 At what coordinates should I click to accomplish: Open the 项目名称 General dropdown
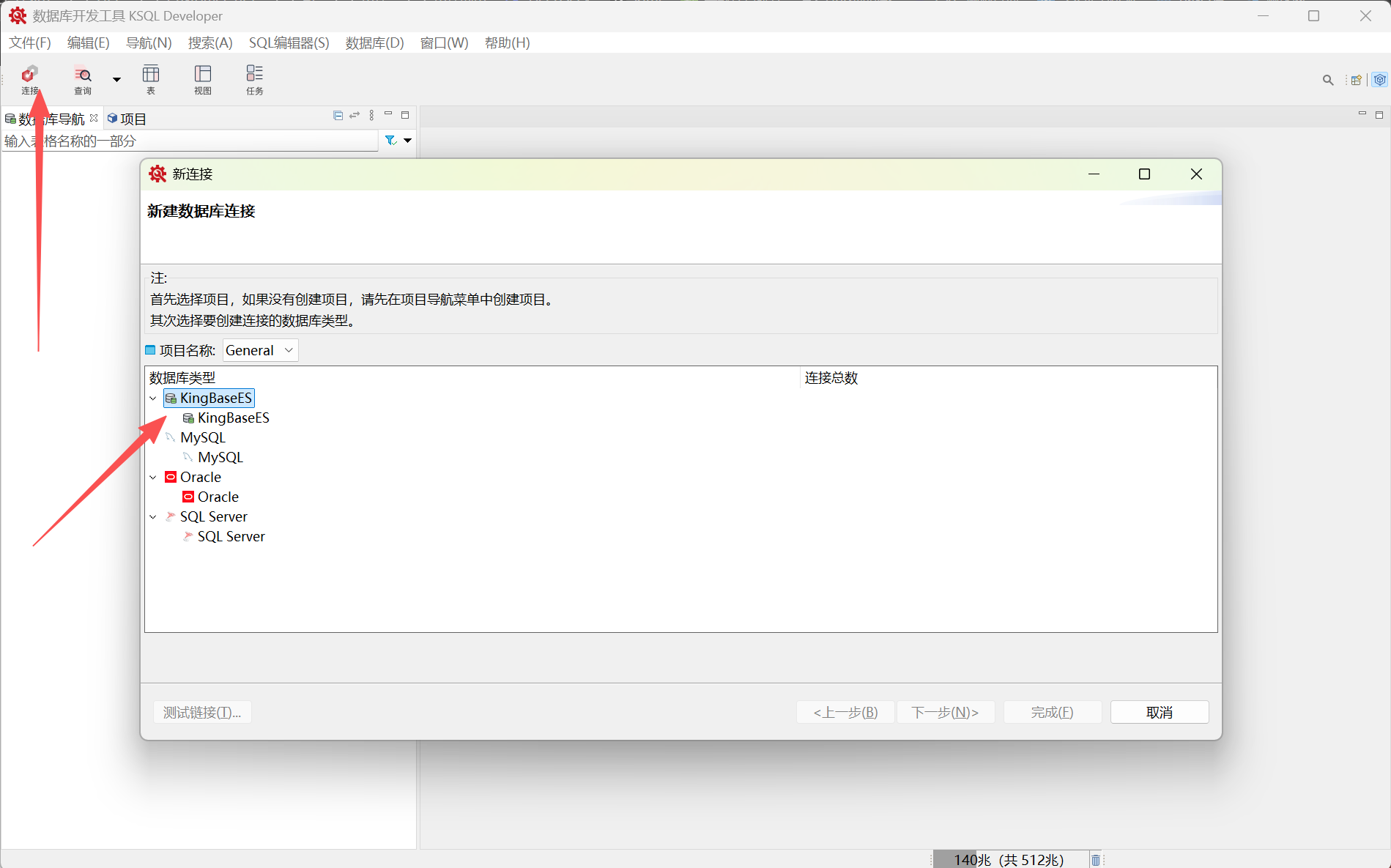(x=260, y=350)
